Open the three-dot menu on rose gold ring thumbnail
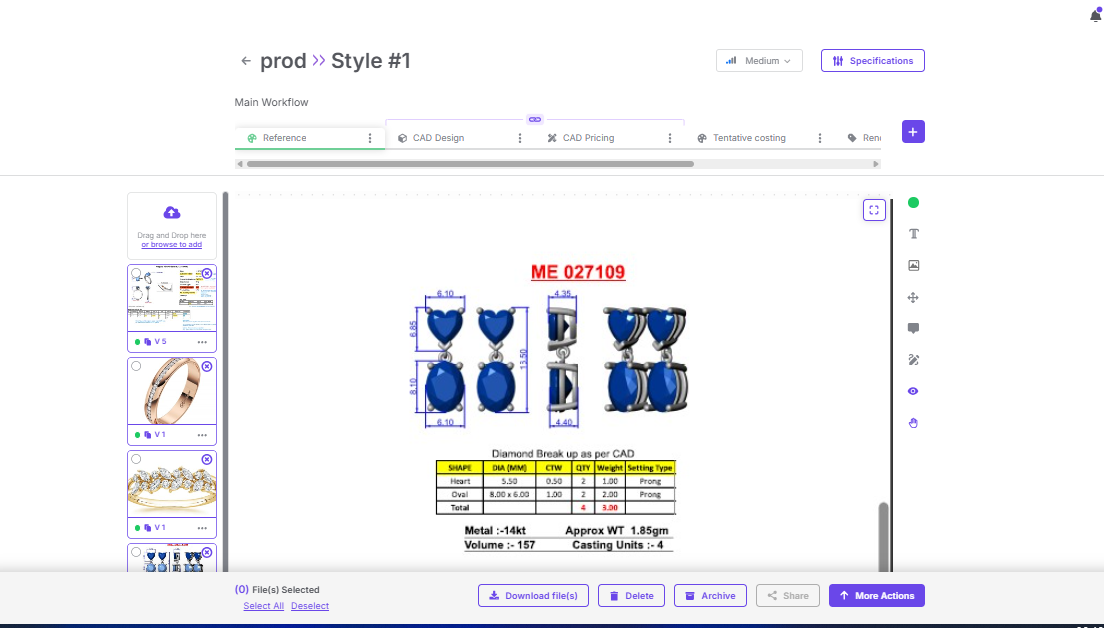1104x628 pixels. 202,435
